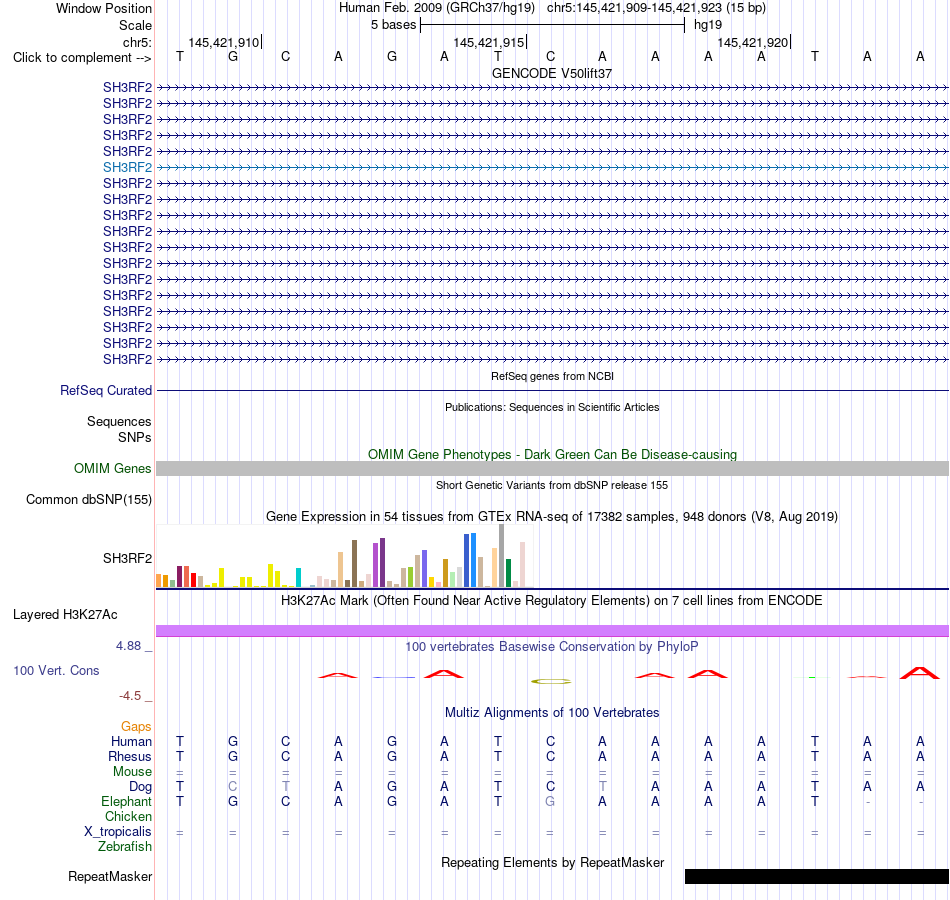This screenshot has width=950, height=900.
Task: Click the 4.88 PhyloP upper limit
Action: coord(128,646)
